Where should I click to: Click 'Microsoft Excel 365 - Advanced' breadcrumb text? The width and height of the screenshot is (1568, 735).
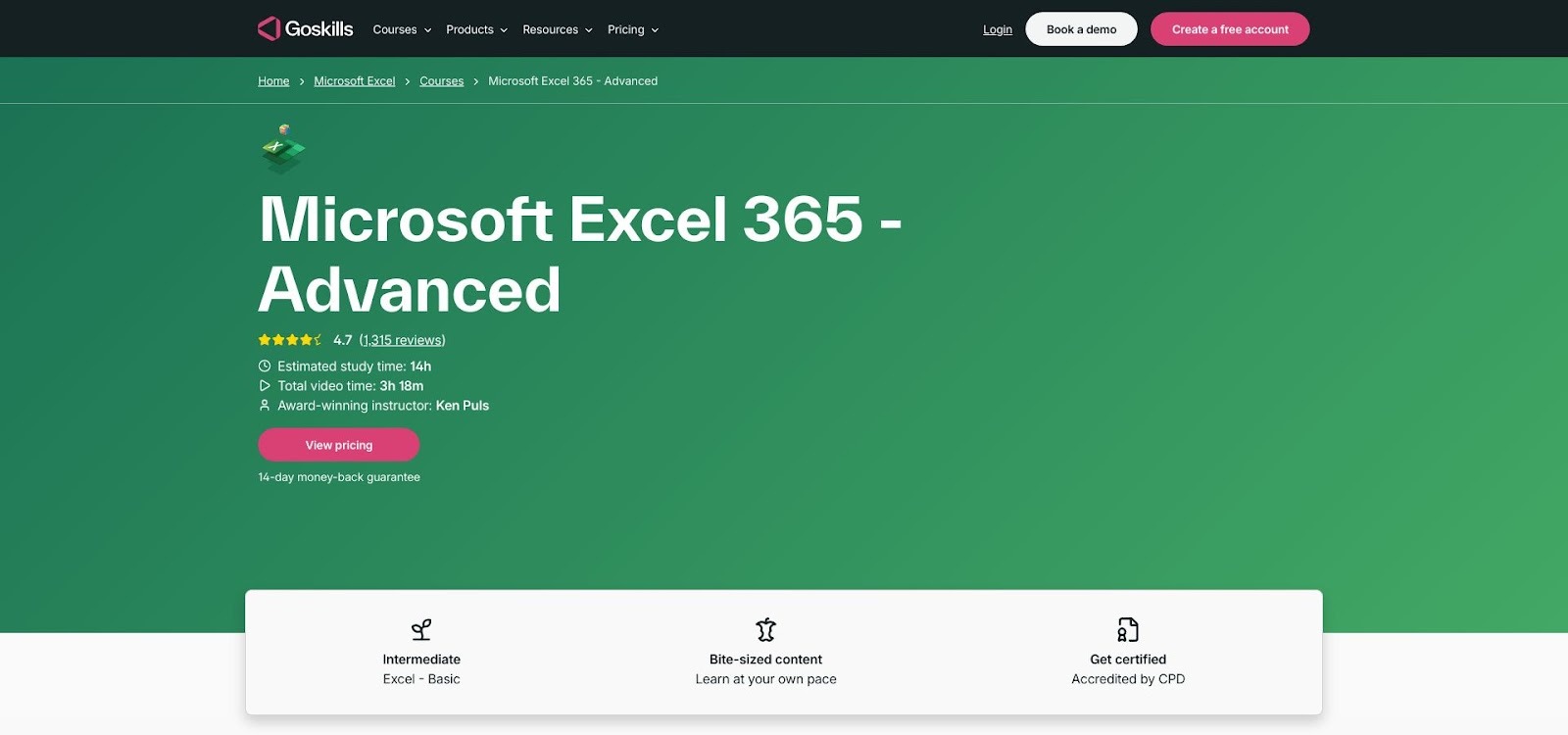(573, 81)
